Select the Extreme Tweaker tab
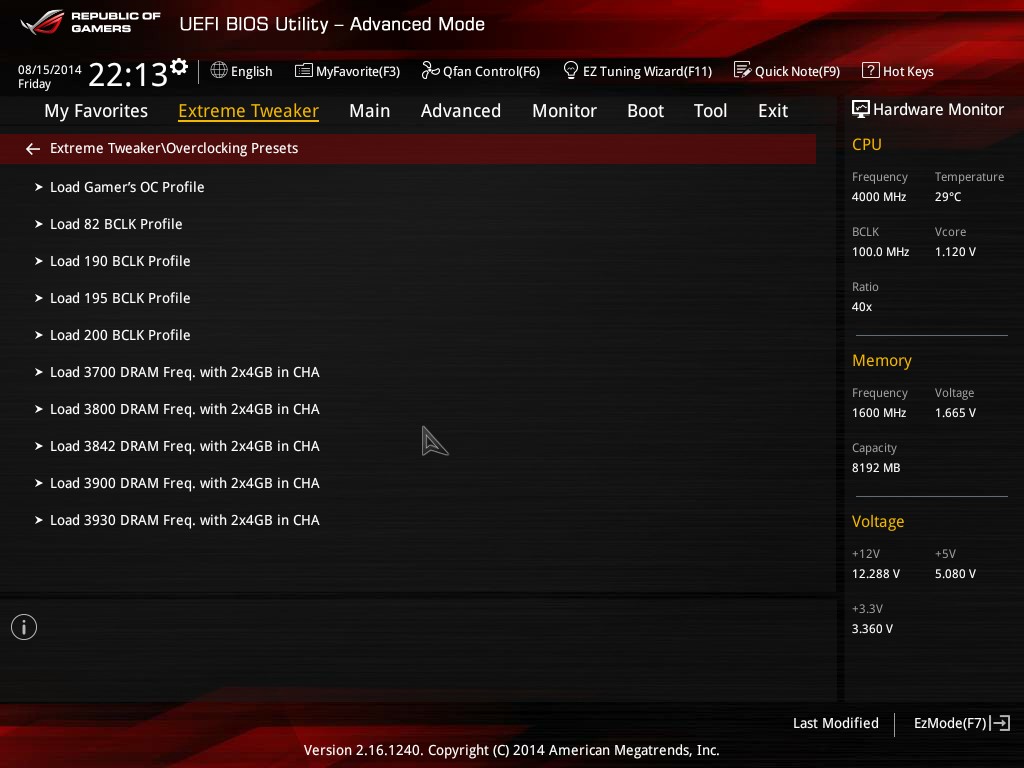 (248, 111)
